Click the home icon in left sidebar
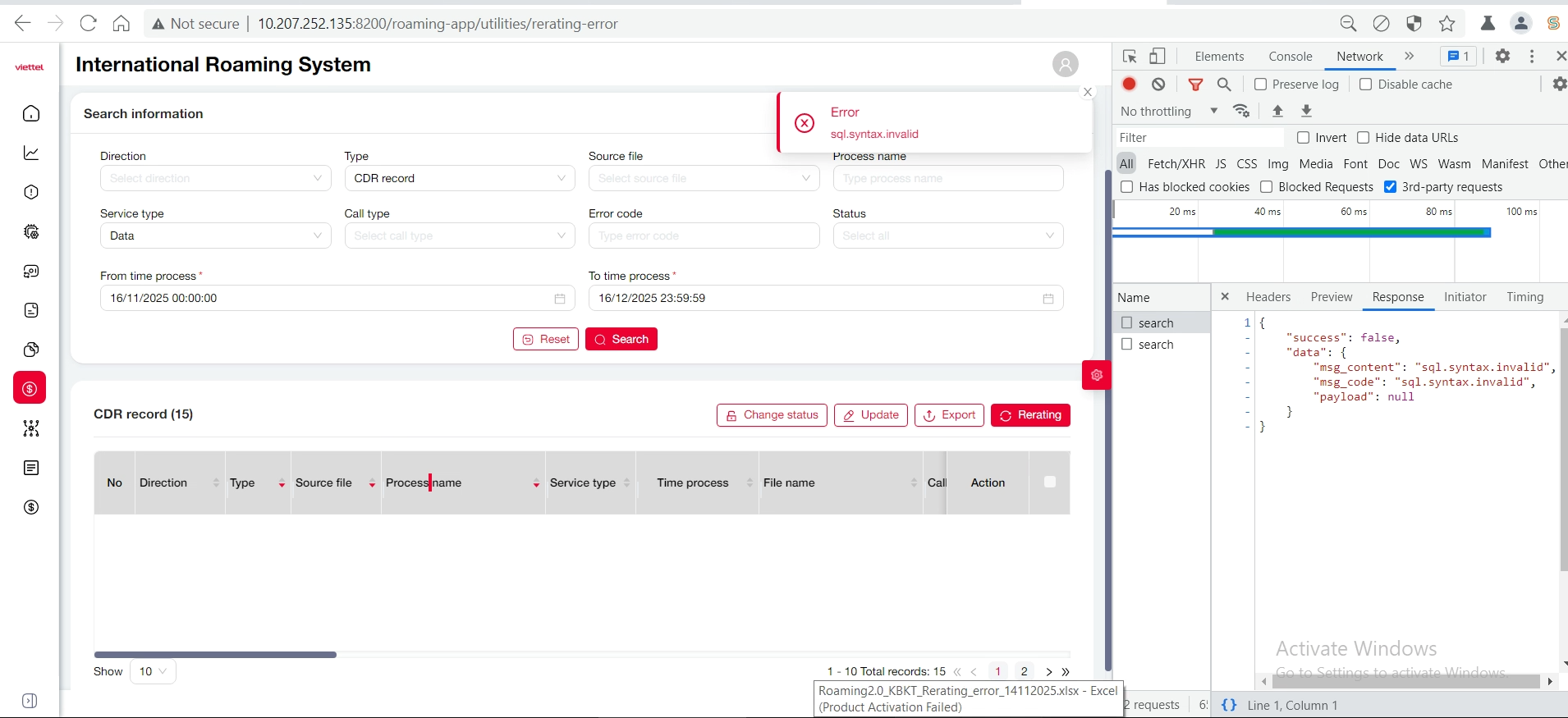Screen dimensions: 1568x718 tap(31, 113)
